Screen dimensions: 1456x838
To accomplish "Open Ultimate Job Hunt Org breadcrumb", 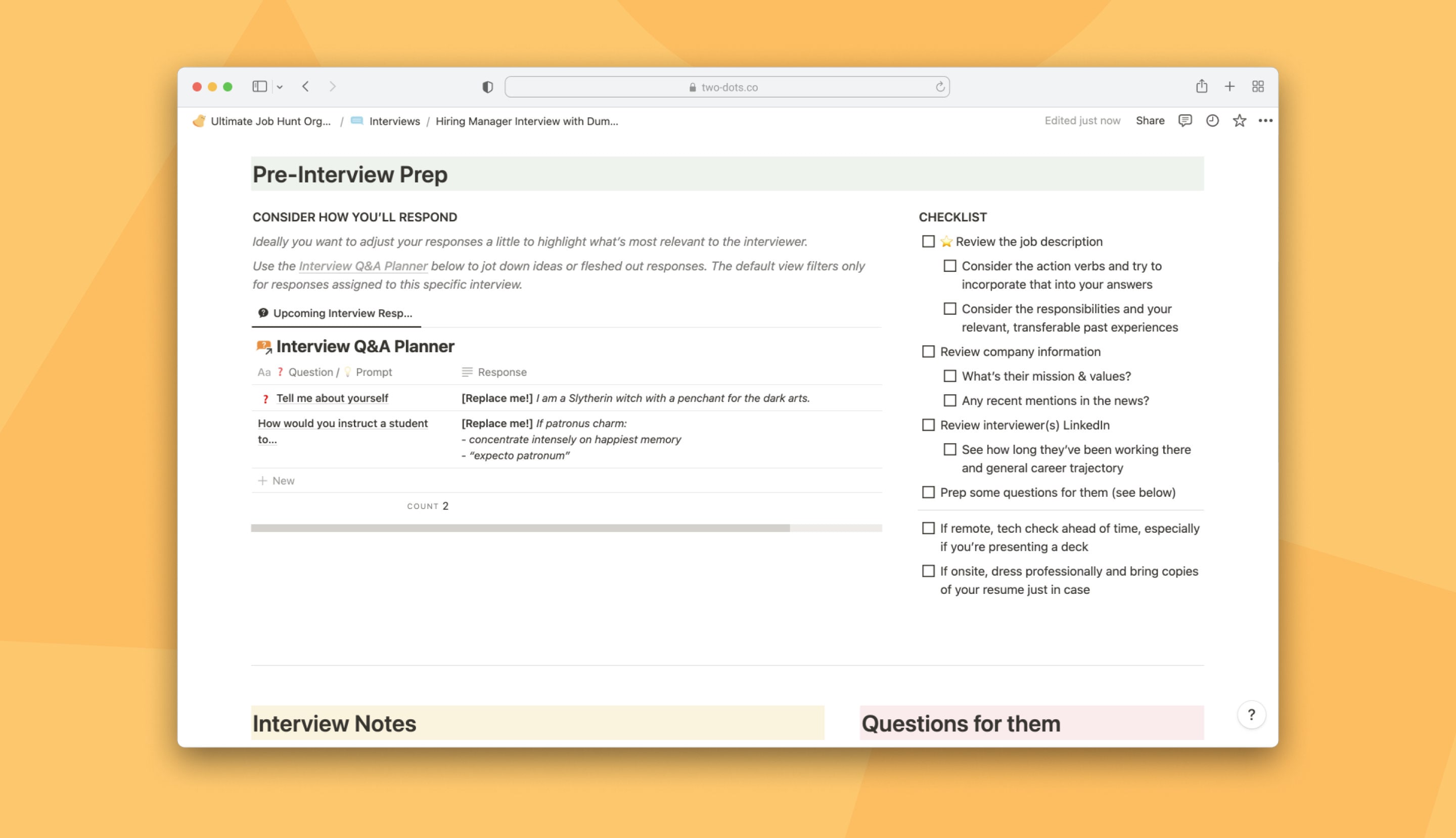I will (x=270, y=121).
